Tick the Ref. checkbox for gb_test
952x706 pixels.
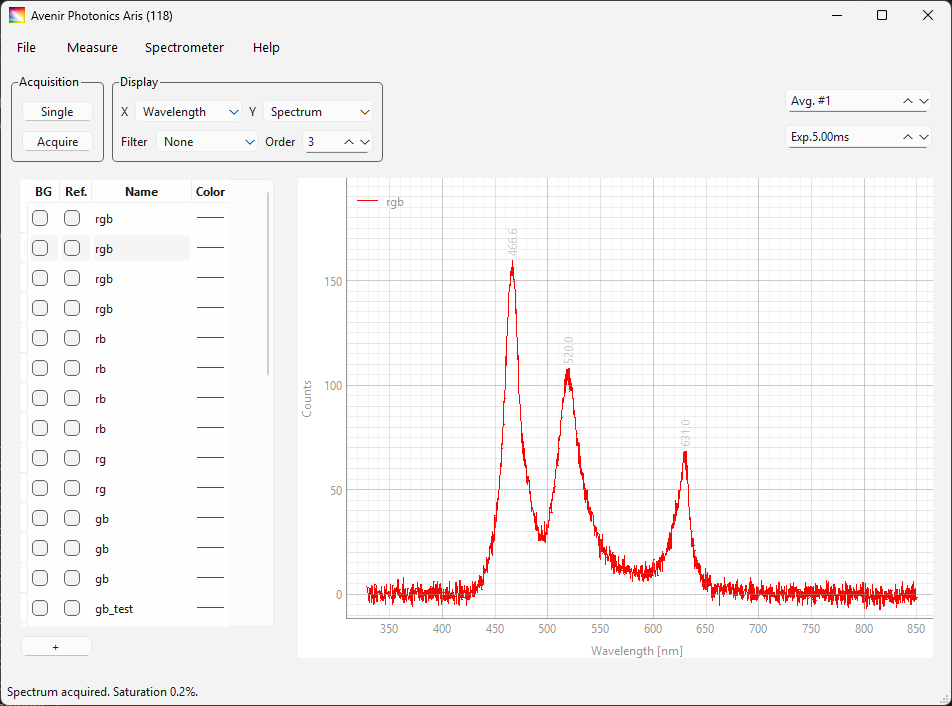72,608
